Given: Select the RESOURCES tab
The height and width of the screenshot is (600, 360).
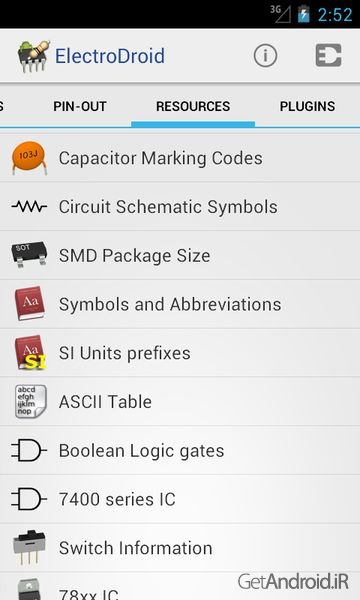Looking at the screenshot, I should coord(193,106).
